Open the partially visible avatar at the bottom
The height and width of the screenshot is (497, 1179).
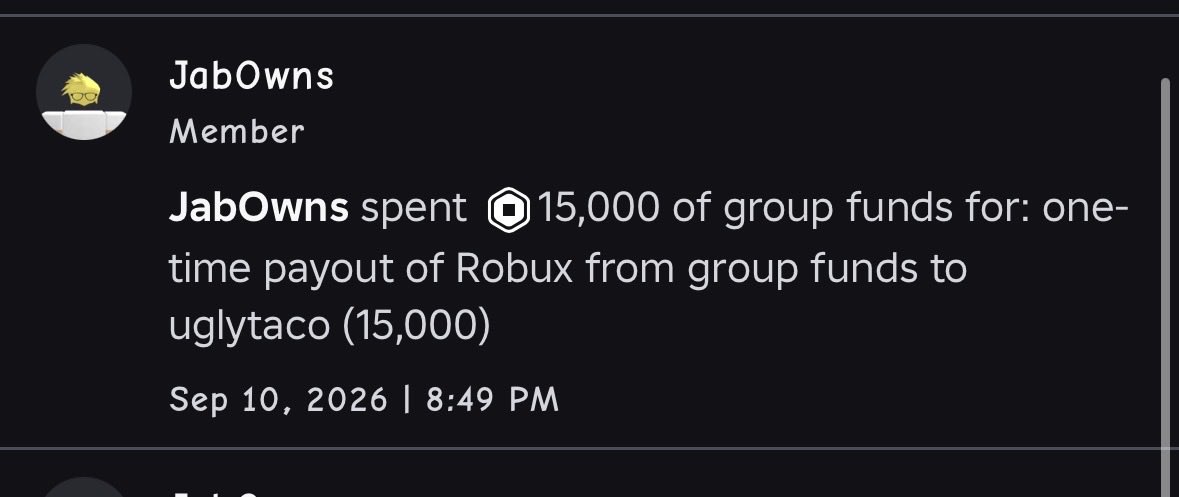click(x=83, y=486)
